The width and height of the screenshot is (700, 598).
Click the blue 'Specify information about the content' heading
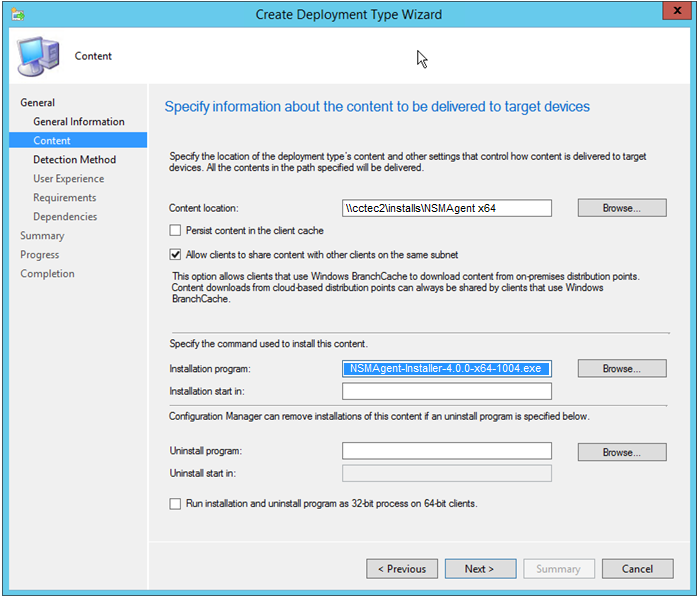pyautogui.click(x=377, y=107)
